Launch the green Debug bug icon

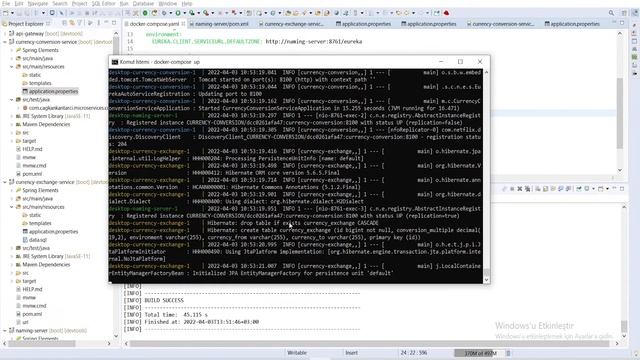(163, 13)
